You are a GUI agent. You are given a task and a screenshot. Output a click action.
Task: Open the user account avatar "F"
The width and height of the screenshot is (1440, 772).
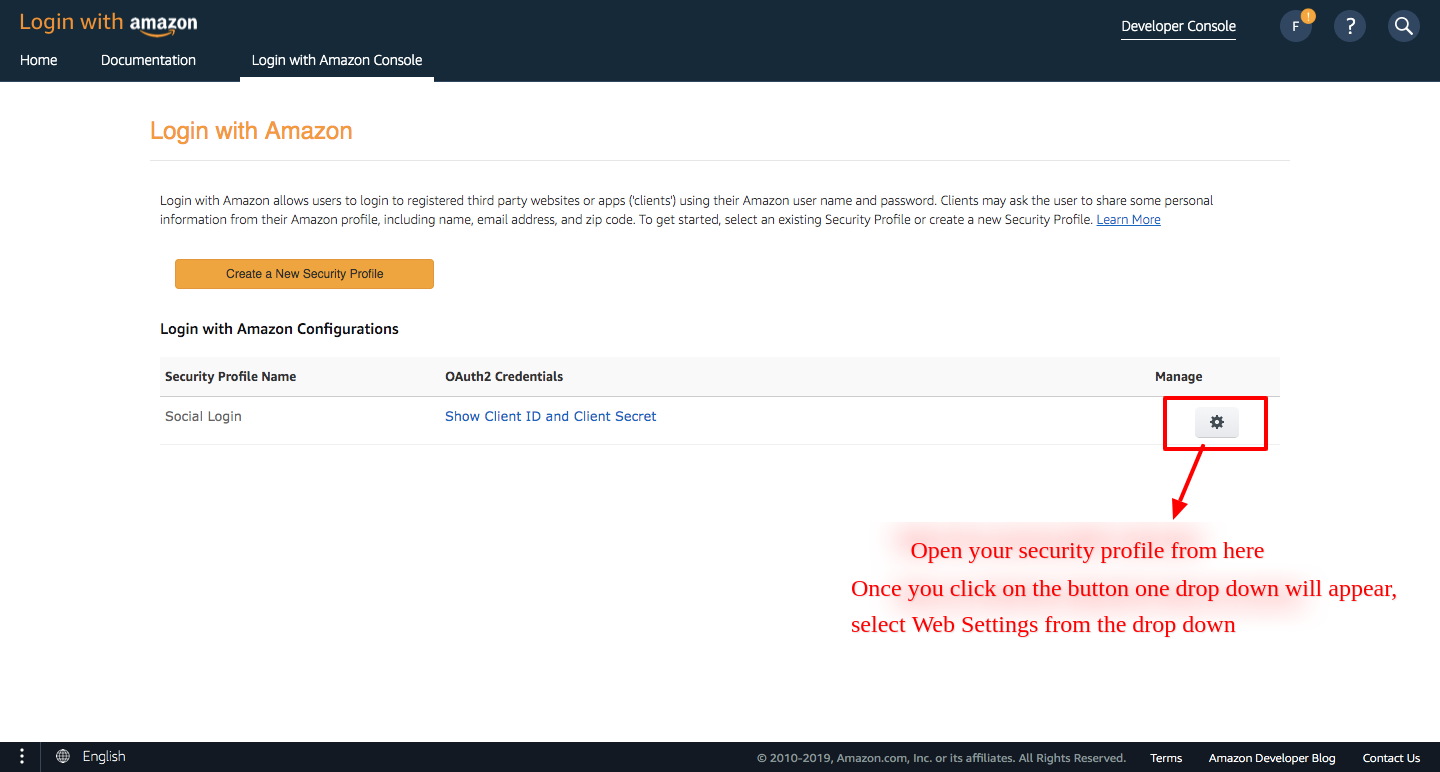pos(1296,26)
